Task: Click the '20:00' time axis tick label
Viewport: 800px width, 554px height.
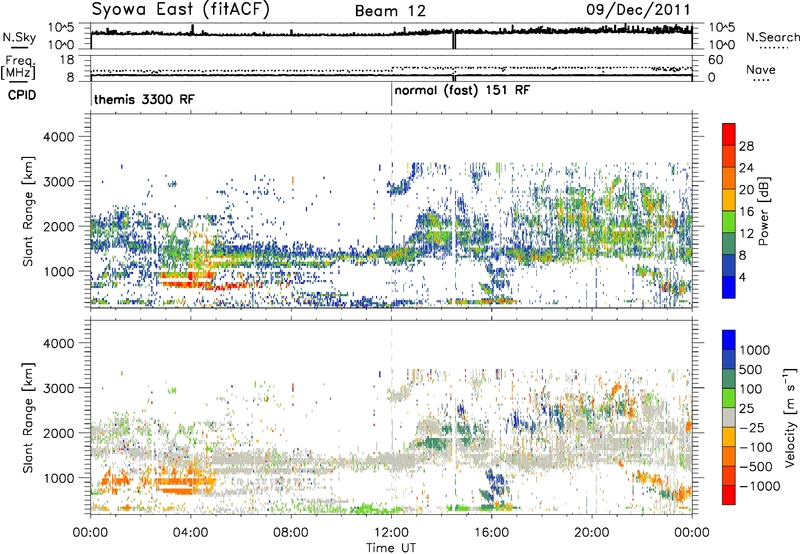Action: 592,532
